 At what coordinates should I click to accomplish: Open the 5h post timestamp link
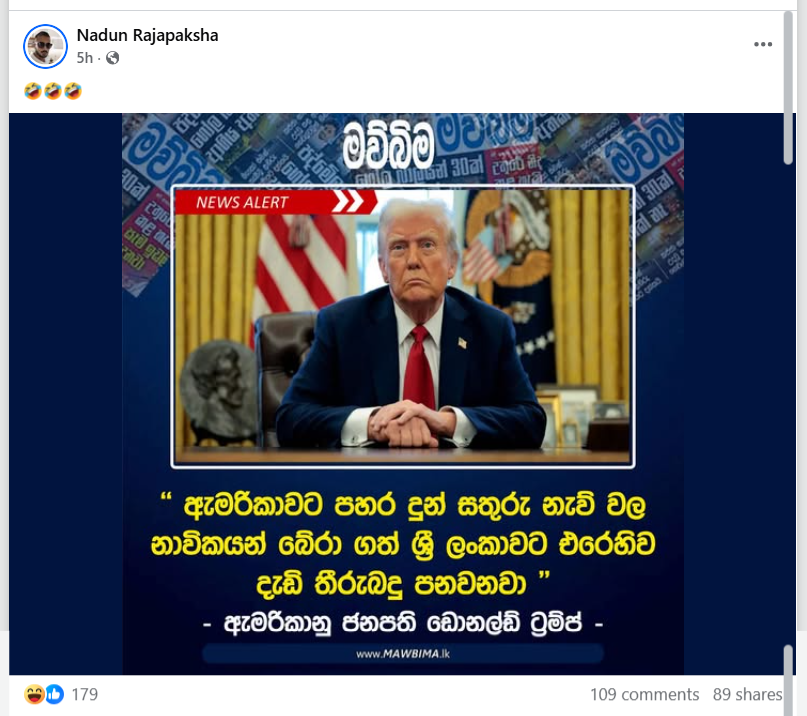click(x=84, y=58)
